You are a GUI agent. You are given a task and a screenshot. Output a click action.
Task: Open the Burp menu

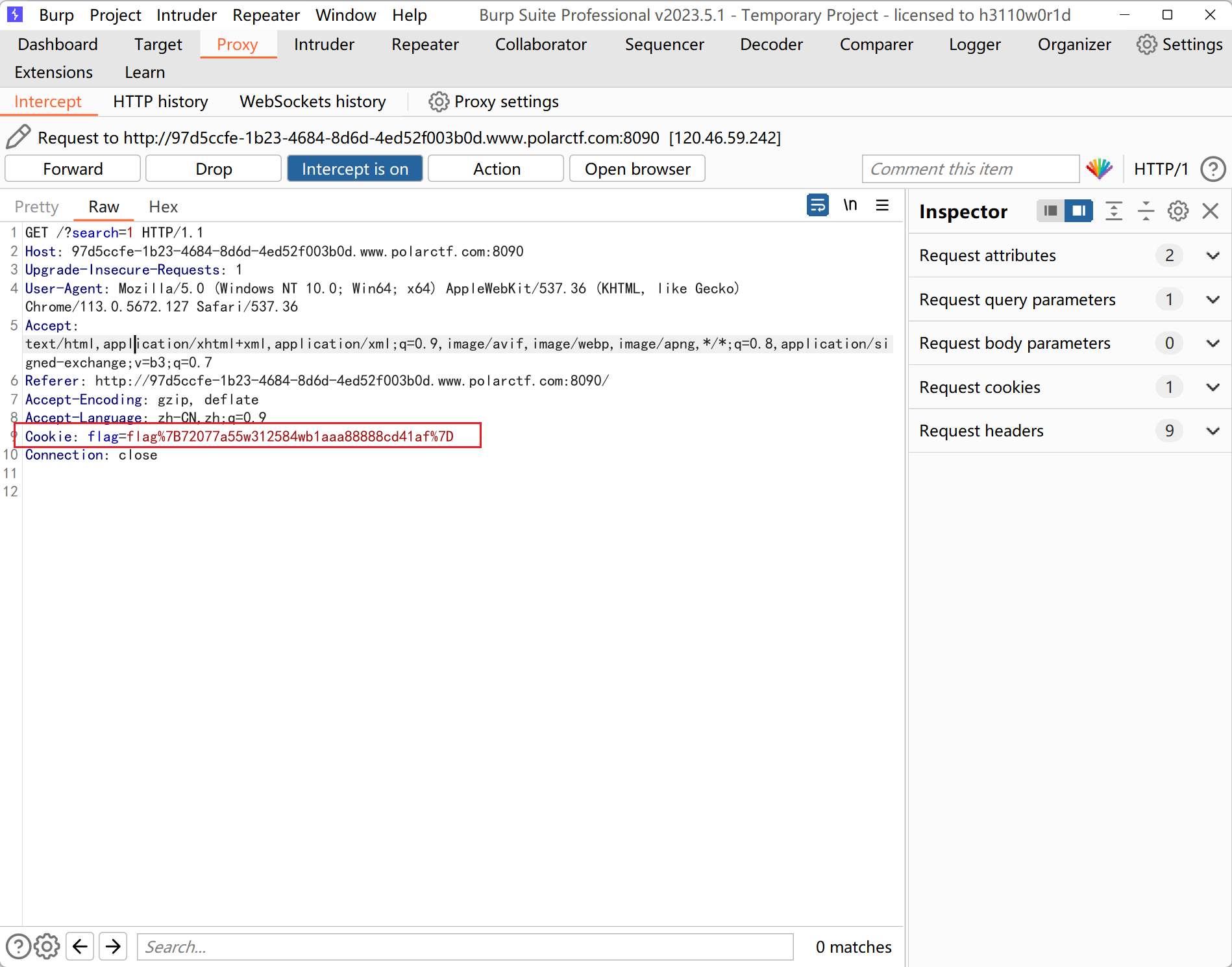[x=56, y=15]
